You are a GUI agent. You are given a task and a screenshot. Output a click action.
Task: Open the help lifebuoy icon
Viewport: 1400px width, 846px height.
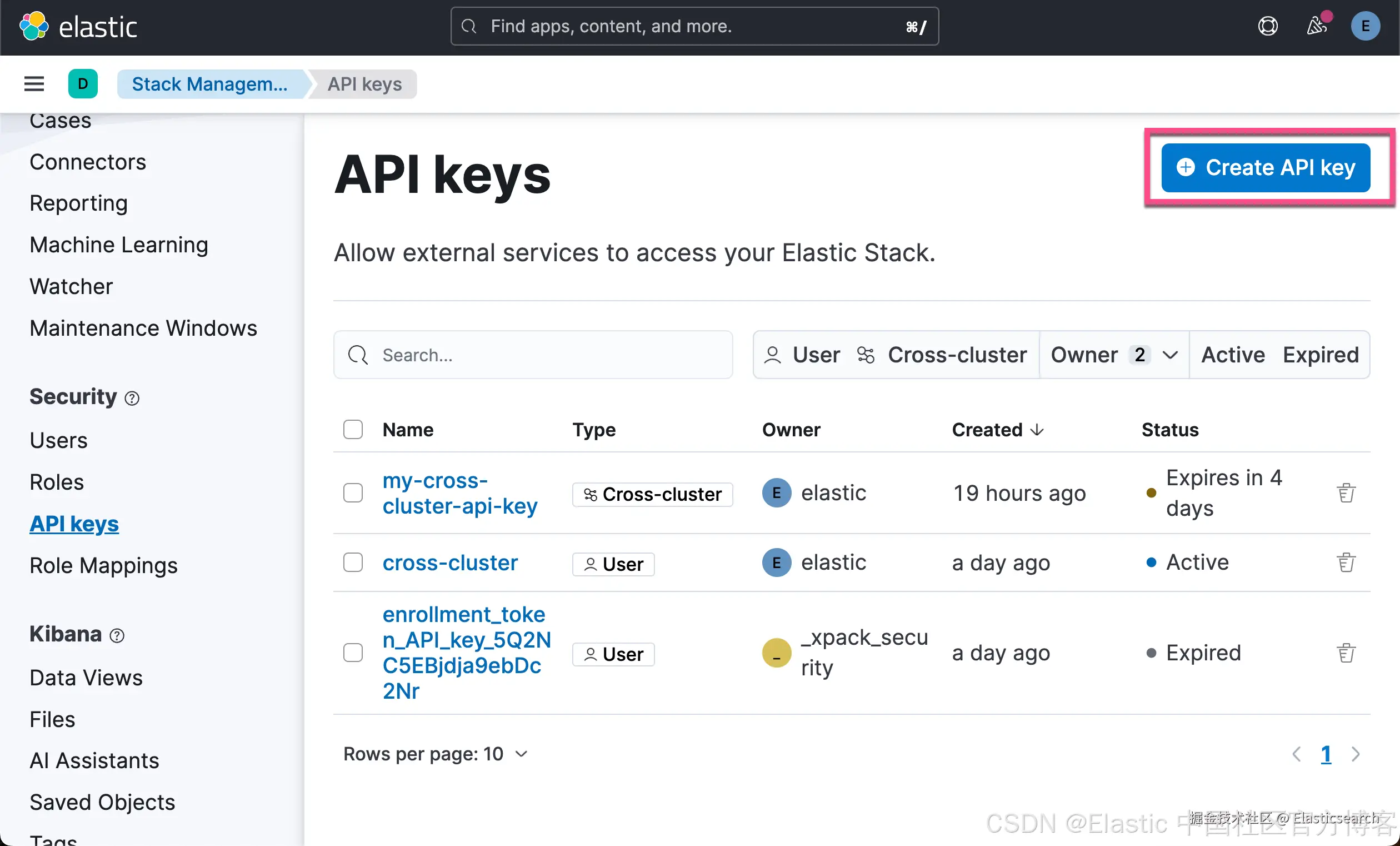pyautogui.click(x=1268, y=27)
